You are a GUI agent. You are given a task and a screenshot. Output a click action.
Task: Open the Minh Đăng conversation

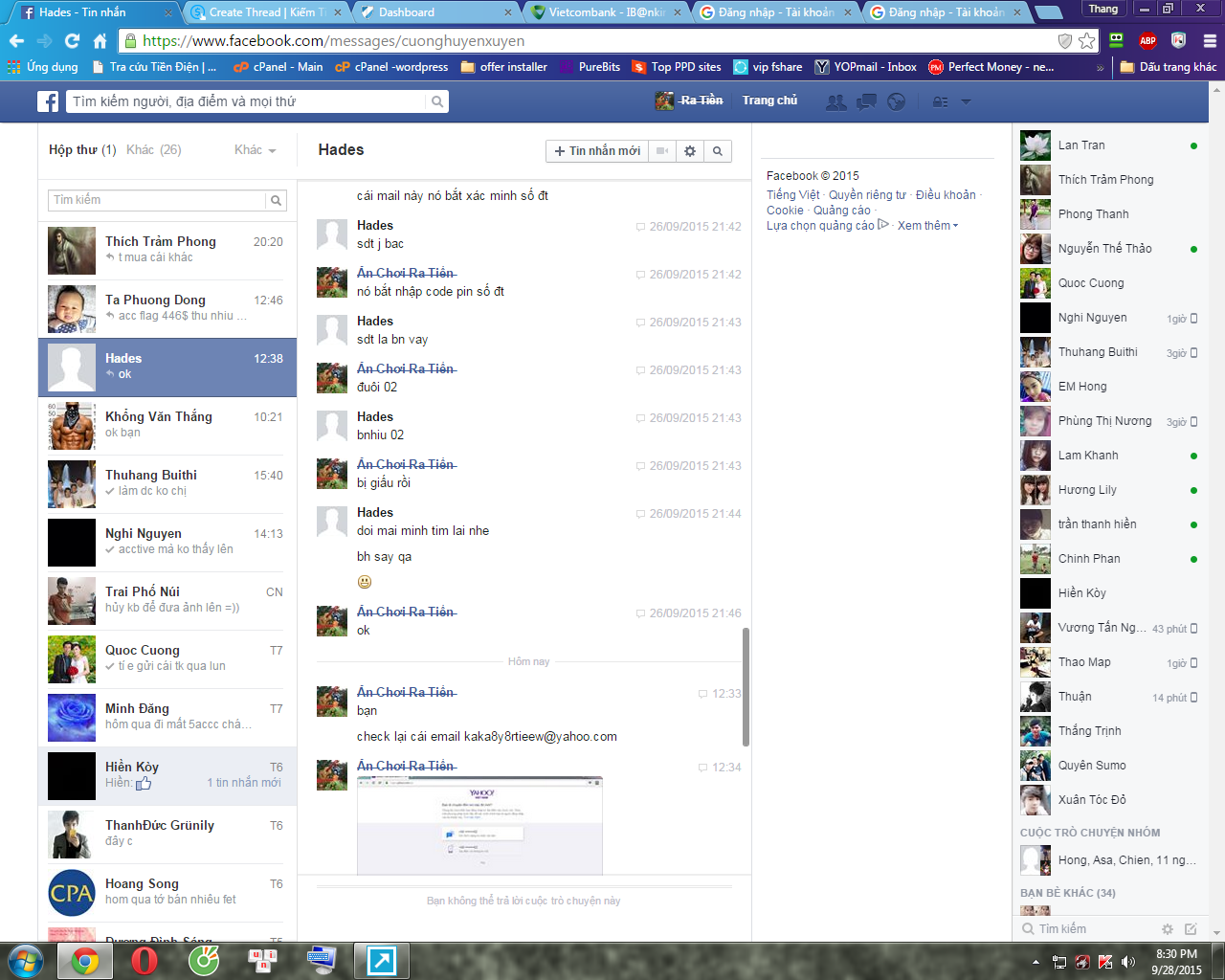[167, 718]
